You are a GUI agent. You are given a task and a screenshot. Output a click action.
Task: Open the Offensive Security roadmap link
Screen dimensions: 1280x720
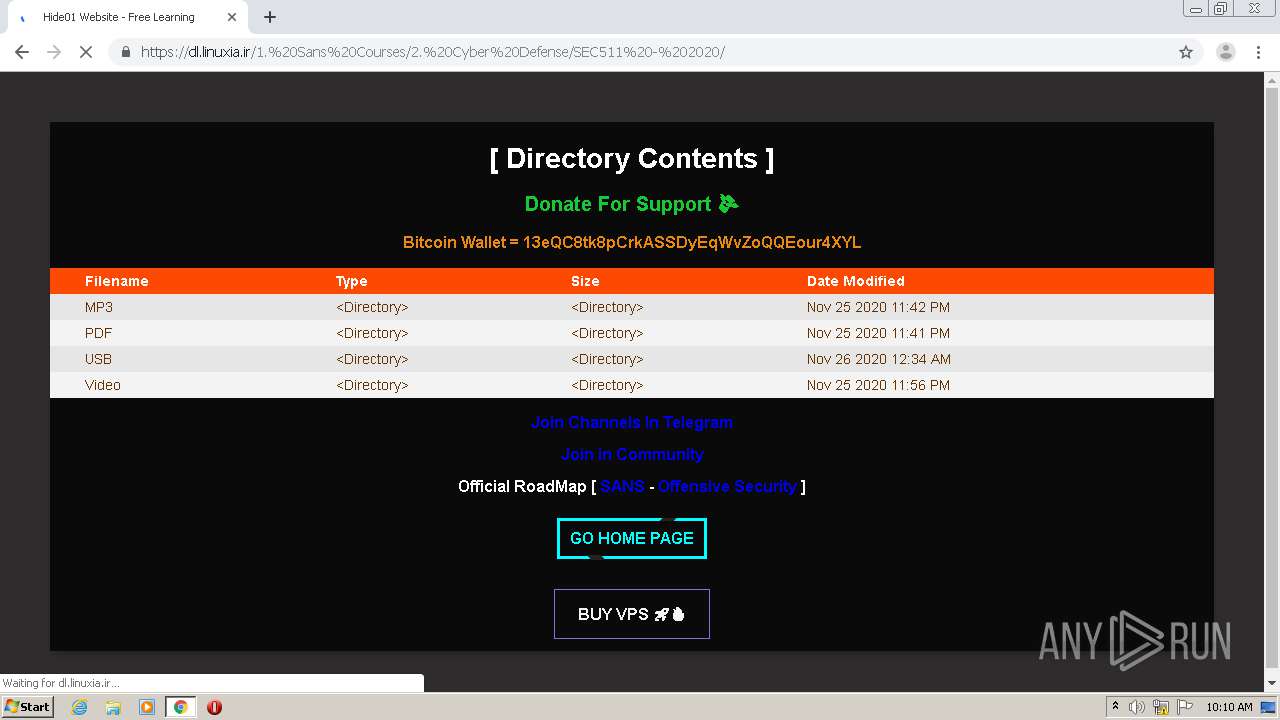[727, 486]
